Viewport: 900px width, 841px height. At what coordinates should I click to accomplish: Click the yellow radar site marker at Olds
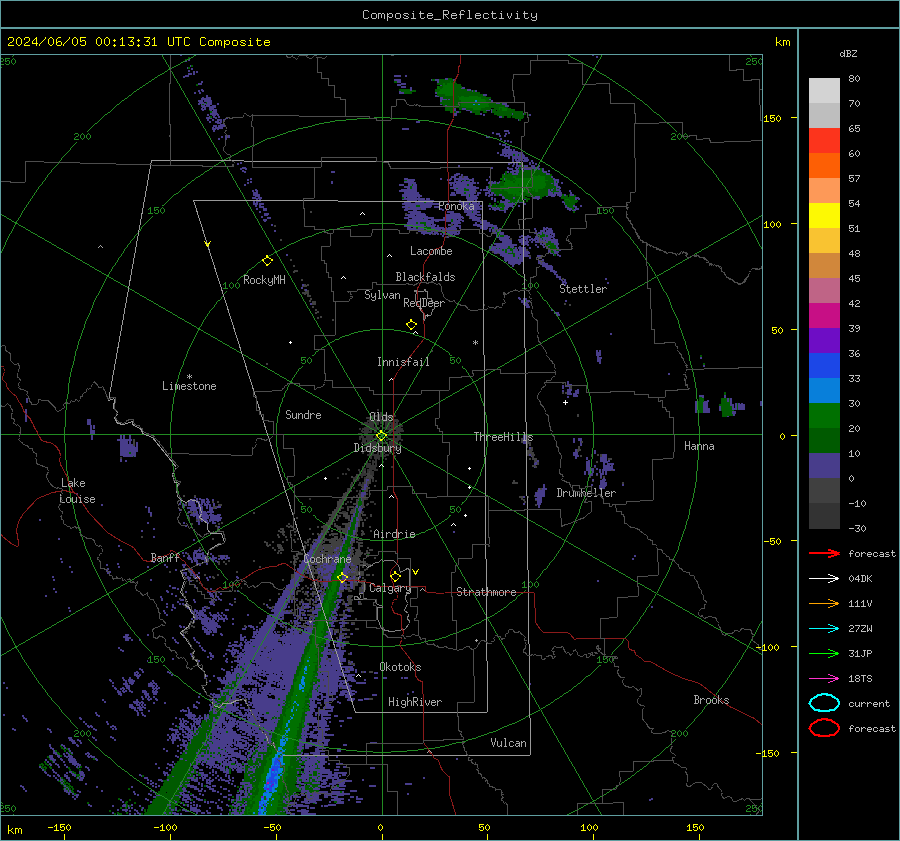tap(381, 435)
